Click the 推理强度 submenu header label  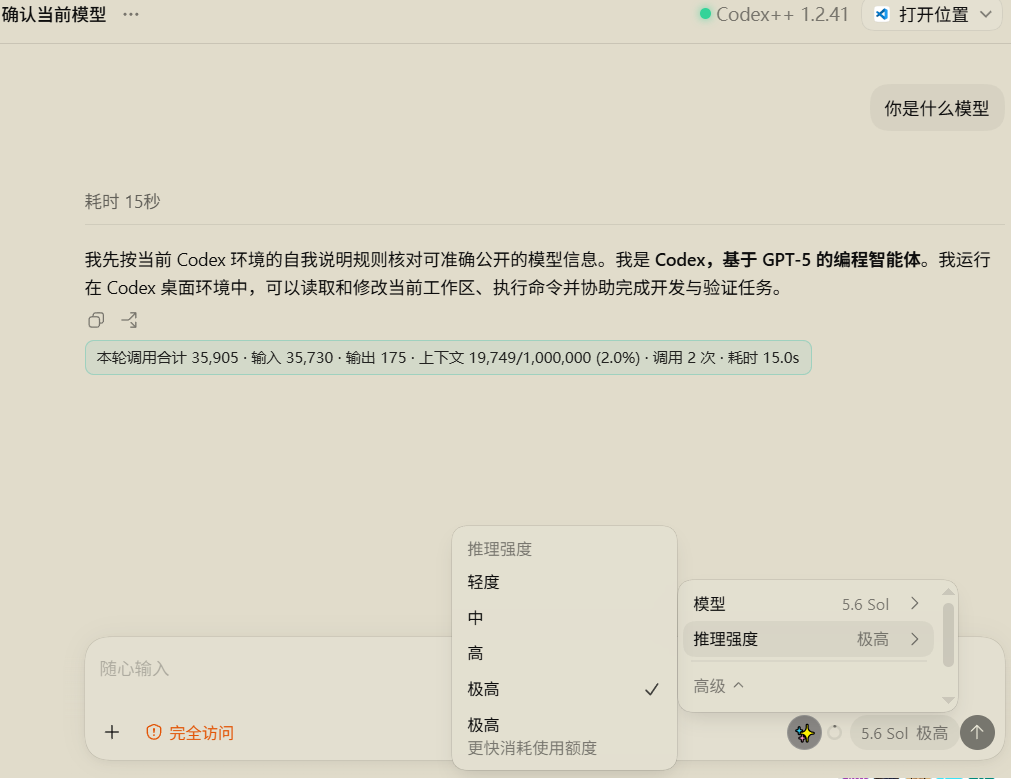click(500, 549)
